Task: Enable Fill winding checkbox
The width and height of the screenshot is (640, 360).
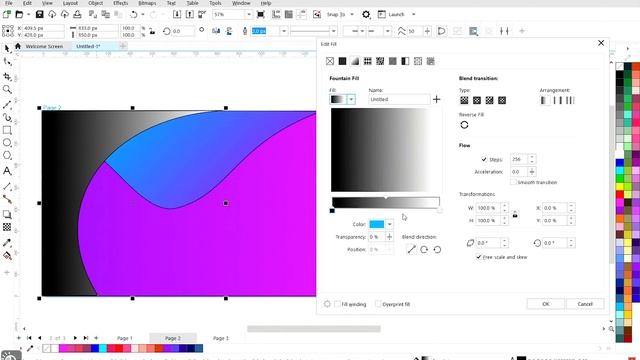Action: [337, 304]
